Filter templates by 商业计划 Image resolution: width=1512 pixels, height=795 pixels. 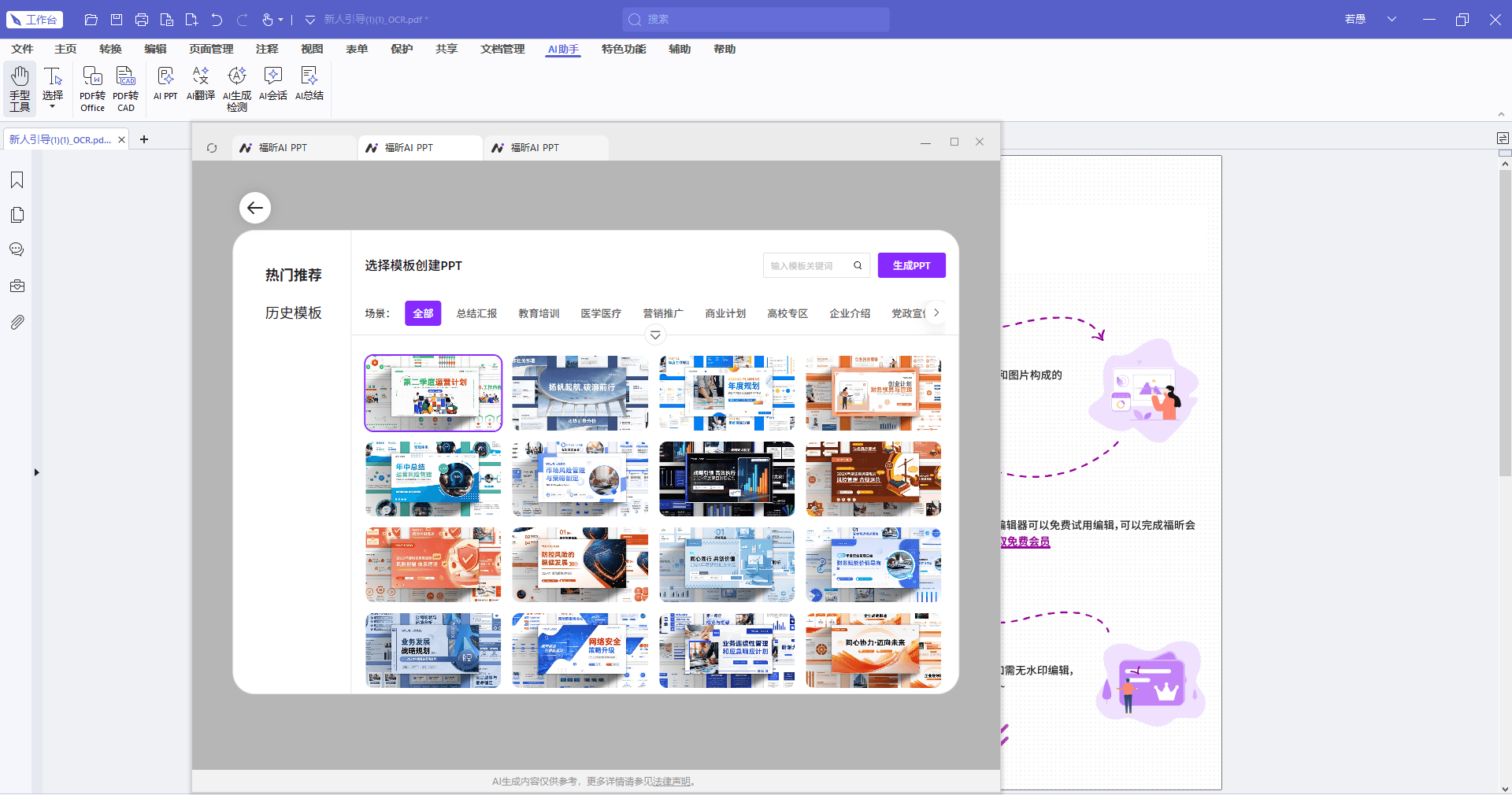(x=725, y=313)
